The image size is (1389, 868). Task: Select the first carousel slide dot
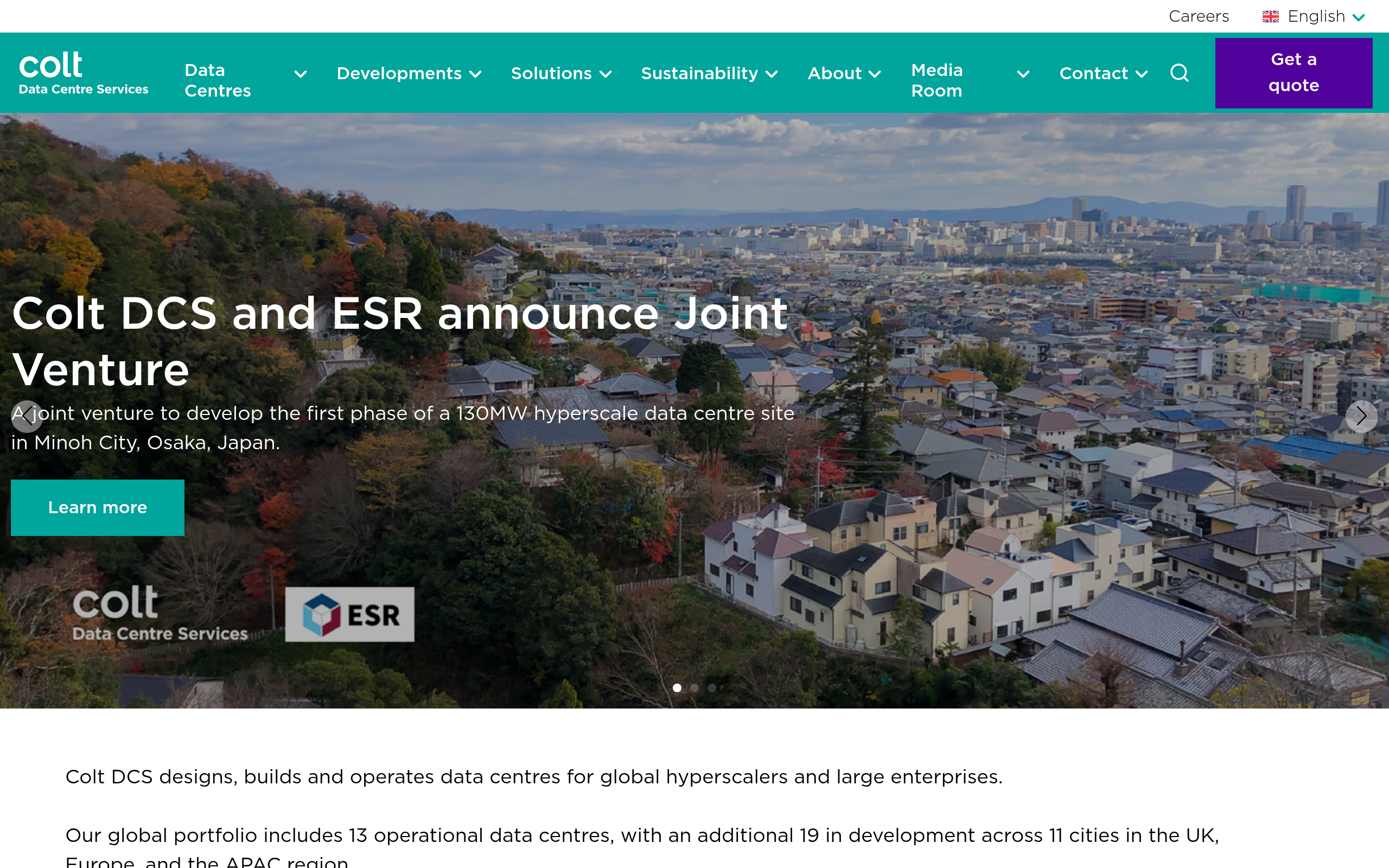pyautogui.click(x=677, y=688)
